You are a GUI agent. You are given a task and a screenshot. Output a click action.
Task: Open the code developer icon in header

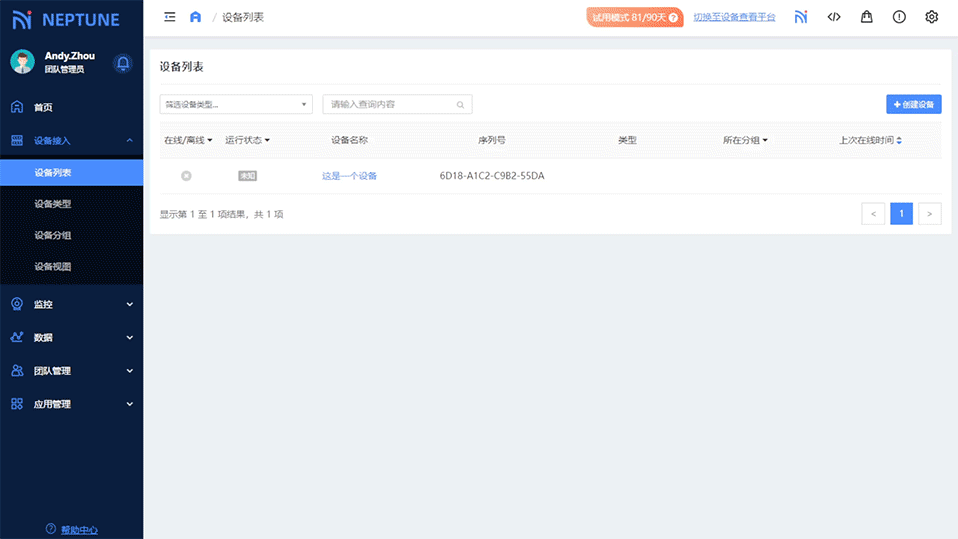834,17
